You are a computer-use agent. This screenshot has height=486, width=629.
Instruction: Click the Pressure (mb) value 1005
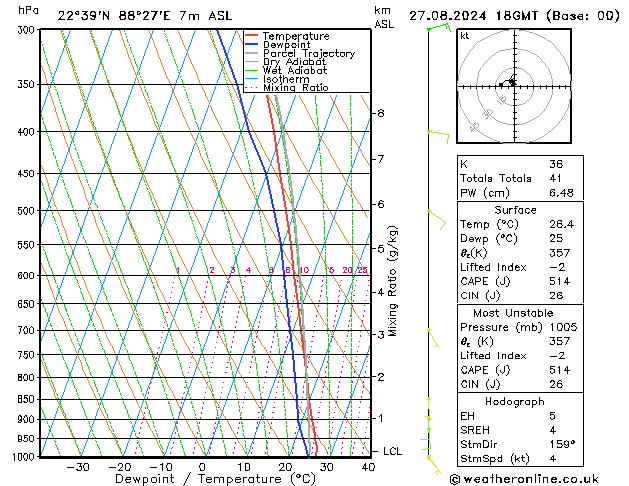coord(563,327)
